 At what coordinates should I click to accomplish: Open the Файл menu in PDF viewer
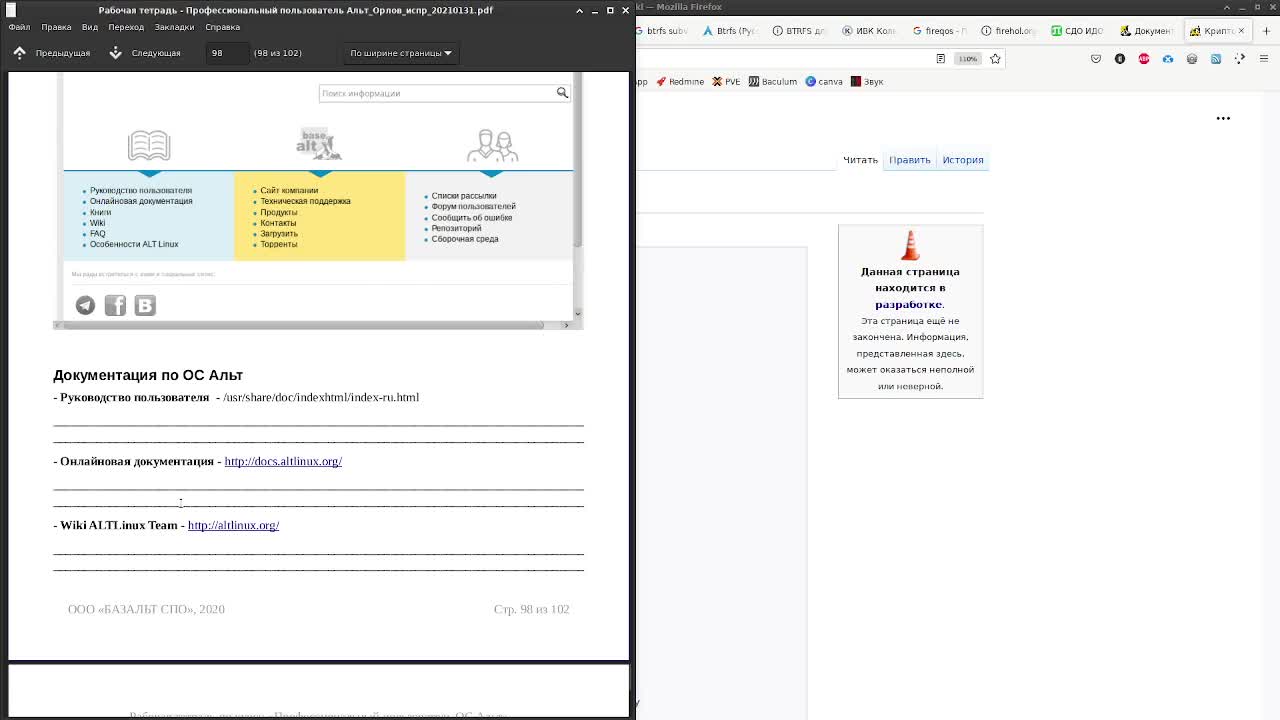19,27
